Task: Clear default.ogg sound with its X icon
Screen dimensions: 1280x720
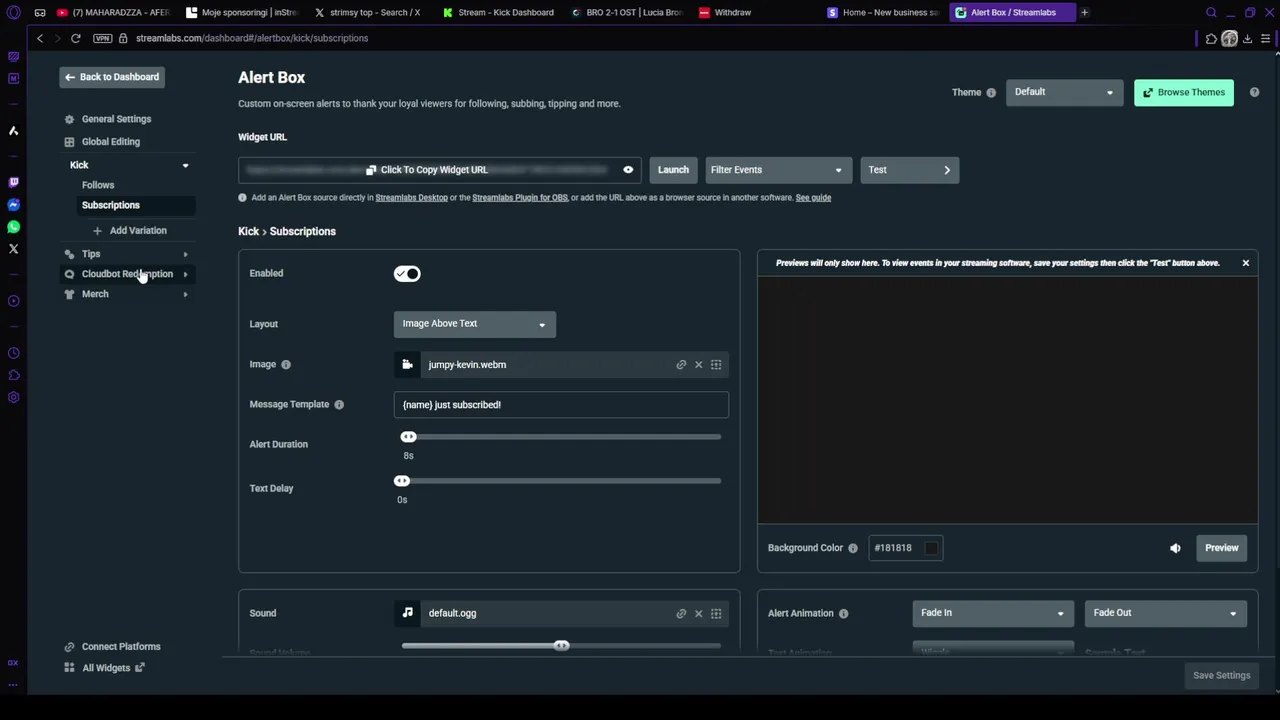Action: [699, 614]
